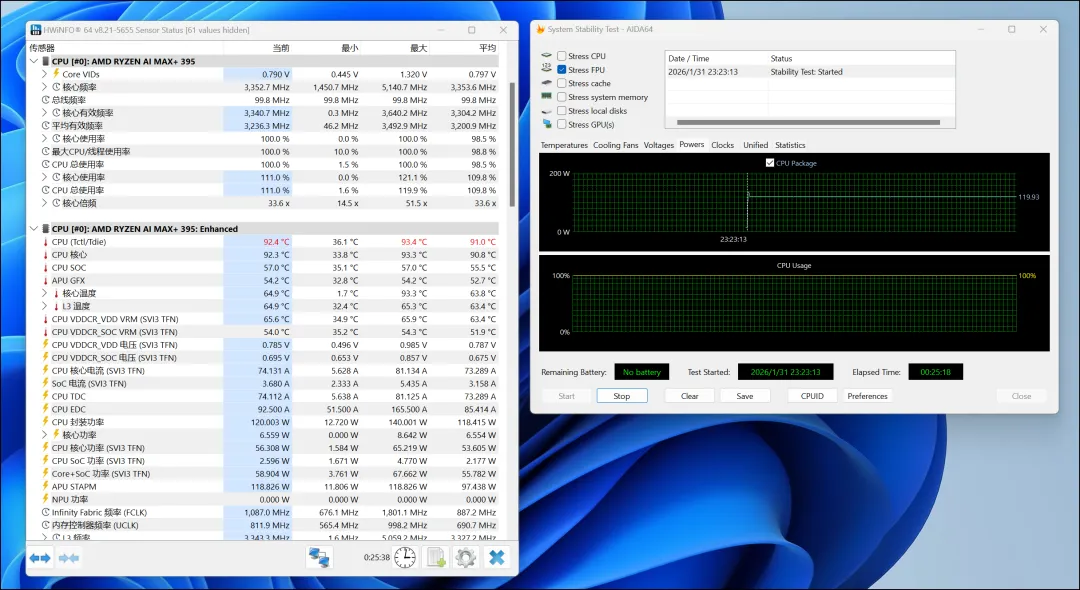This screenshot has height=590, width=1080.
Task: Click the Preferences button
Action: (867, 396)
